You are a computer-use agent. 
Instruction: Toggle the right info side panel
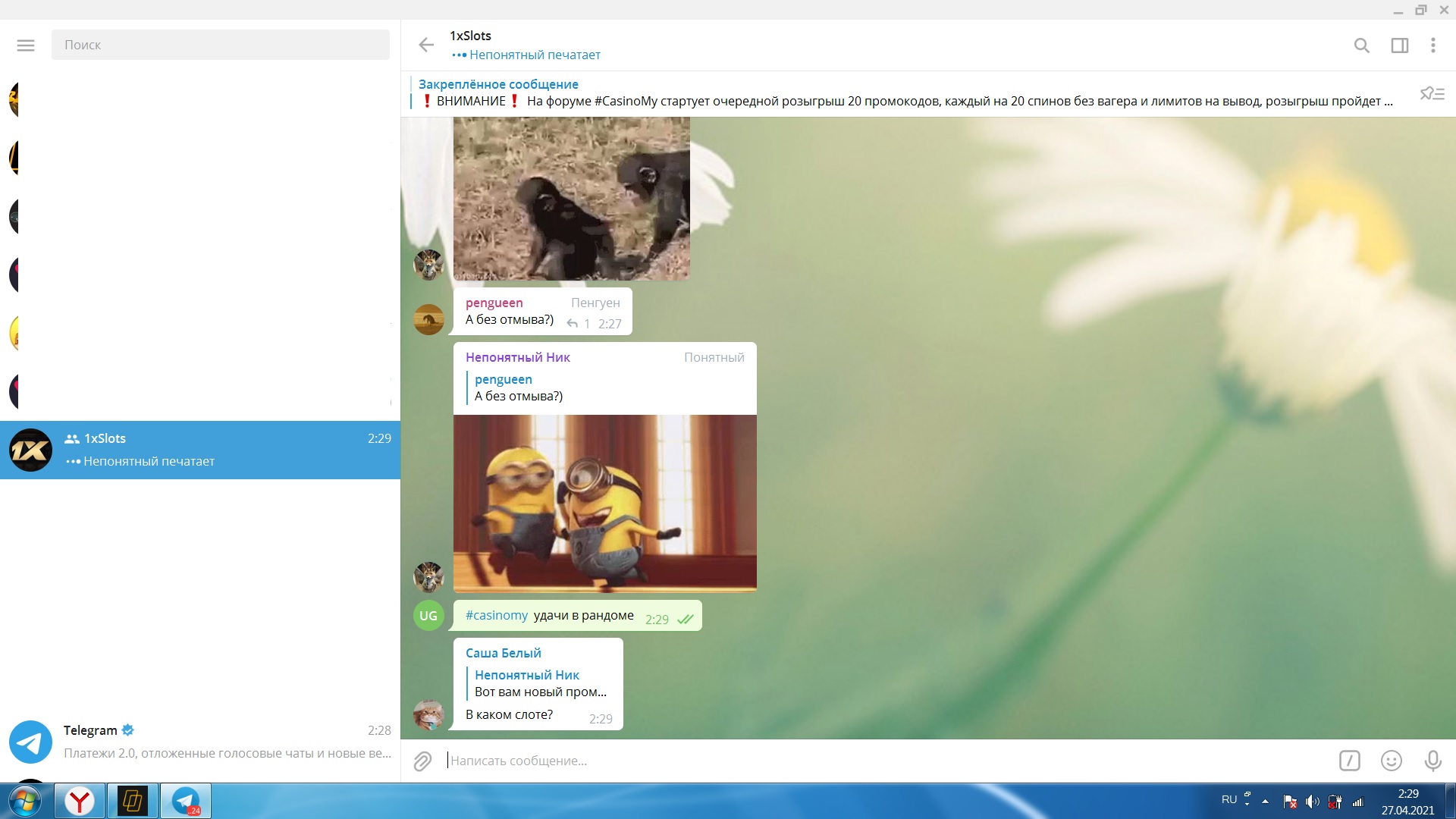click(x=1399, y=45)
